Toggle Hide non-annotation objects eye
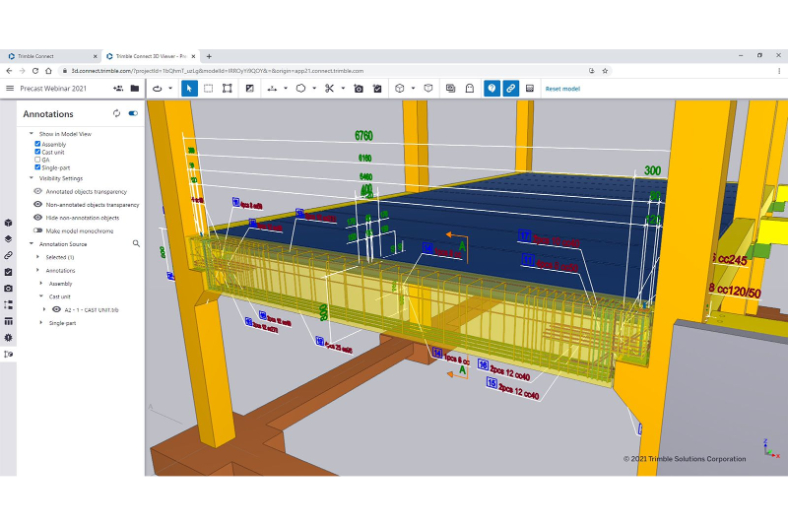 (x=38, y=218)
